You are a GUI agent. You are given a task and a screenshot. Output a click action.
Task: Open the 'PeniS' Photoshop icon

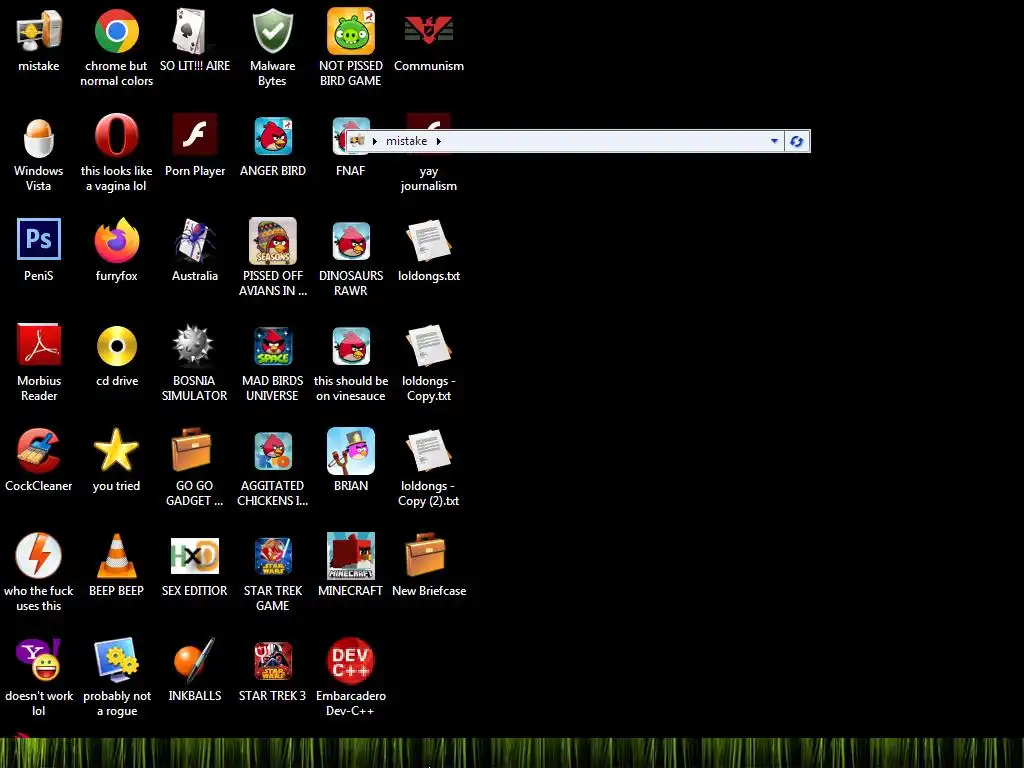(39, 239)
